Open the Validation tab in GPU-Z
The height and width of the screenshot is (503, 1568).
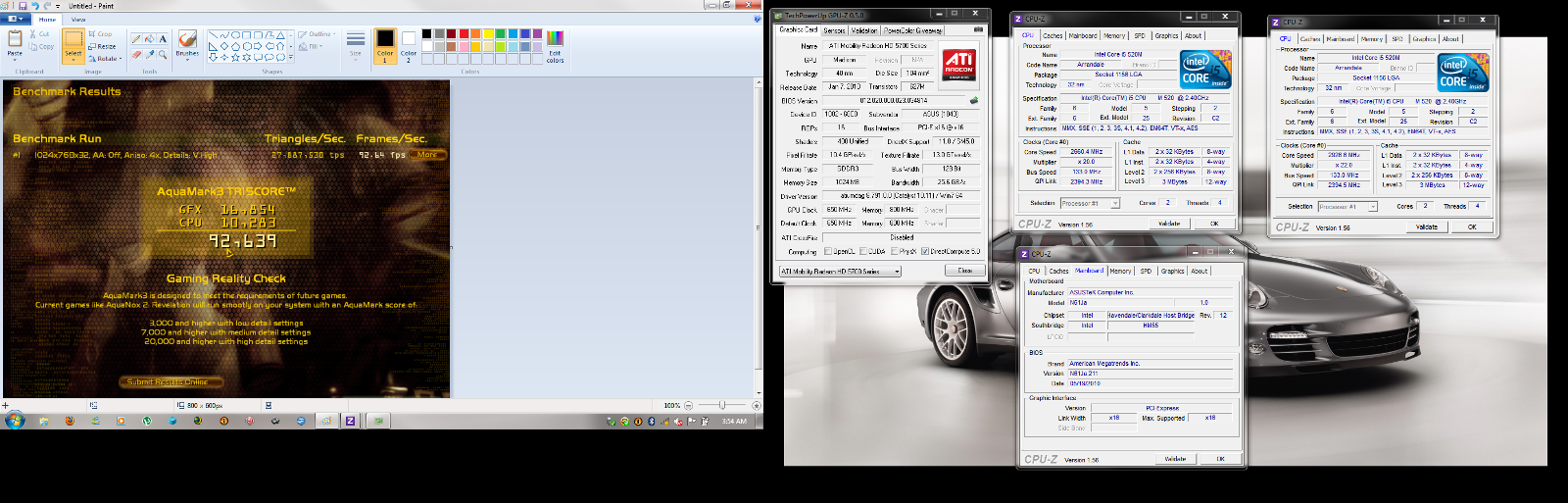[864, 29]
